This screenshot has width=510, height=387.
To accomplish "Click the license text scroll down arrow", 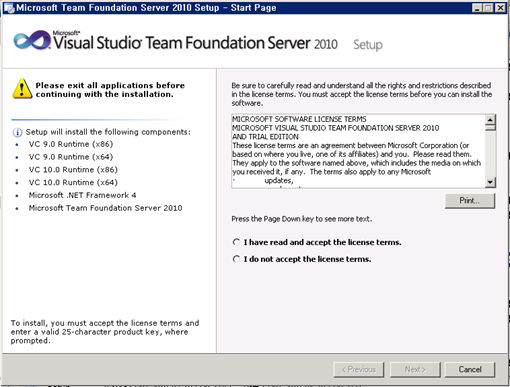I will point(490,182).
